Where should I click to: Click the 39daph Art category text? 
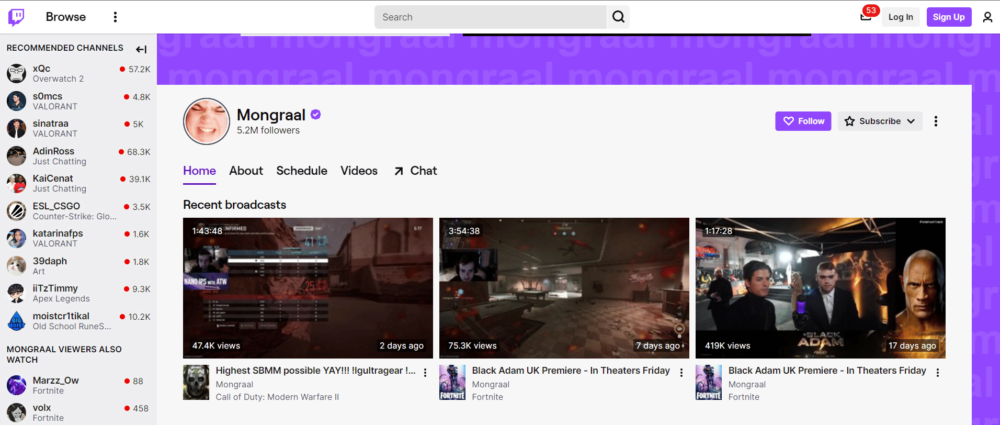pyautogui.click(x=40, y=271)
